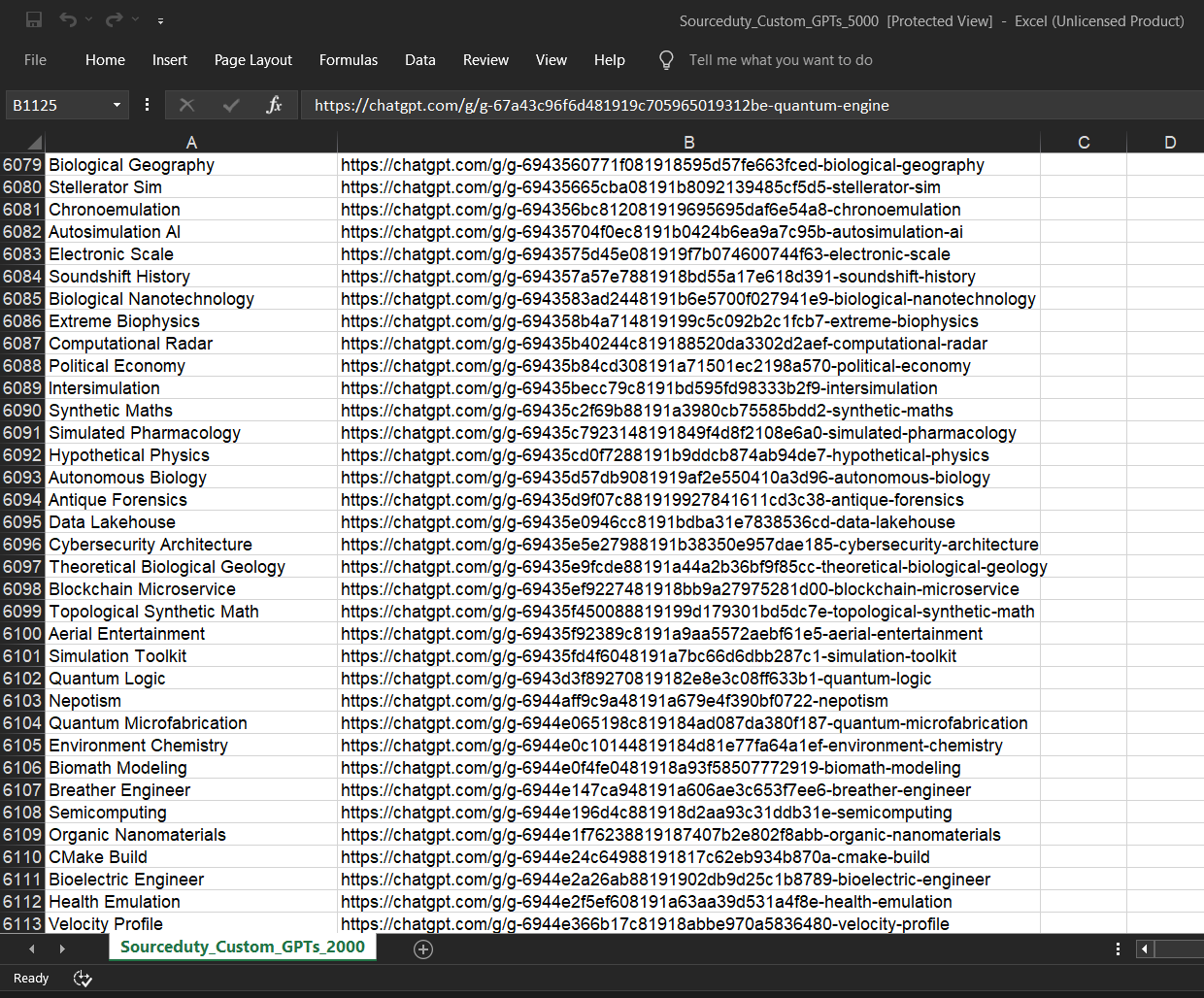
Task: Click the URL ending in electronic-scale
Action: click(646, 254)
